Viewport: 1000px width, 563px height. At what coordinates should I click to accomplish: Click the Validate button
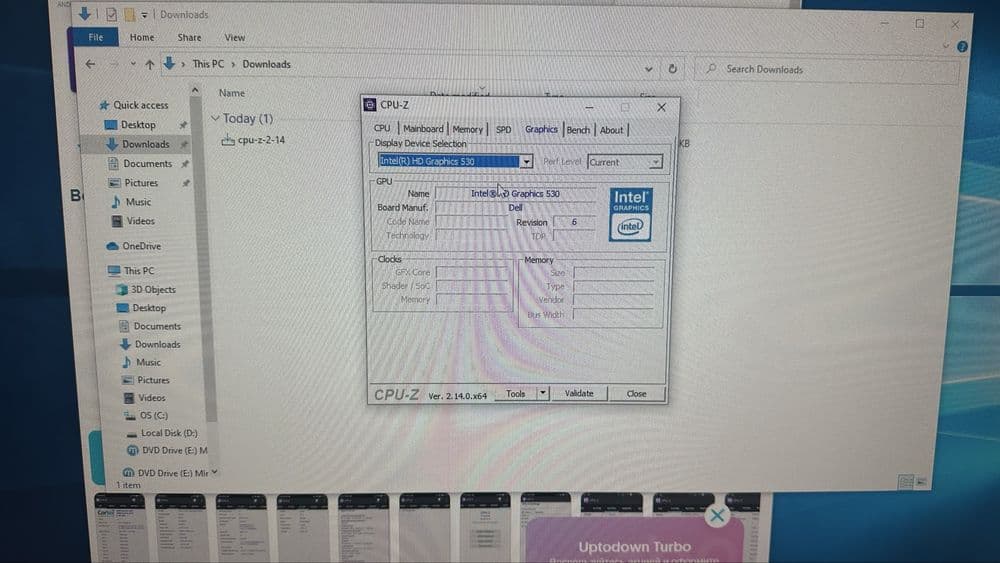579,393
